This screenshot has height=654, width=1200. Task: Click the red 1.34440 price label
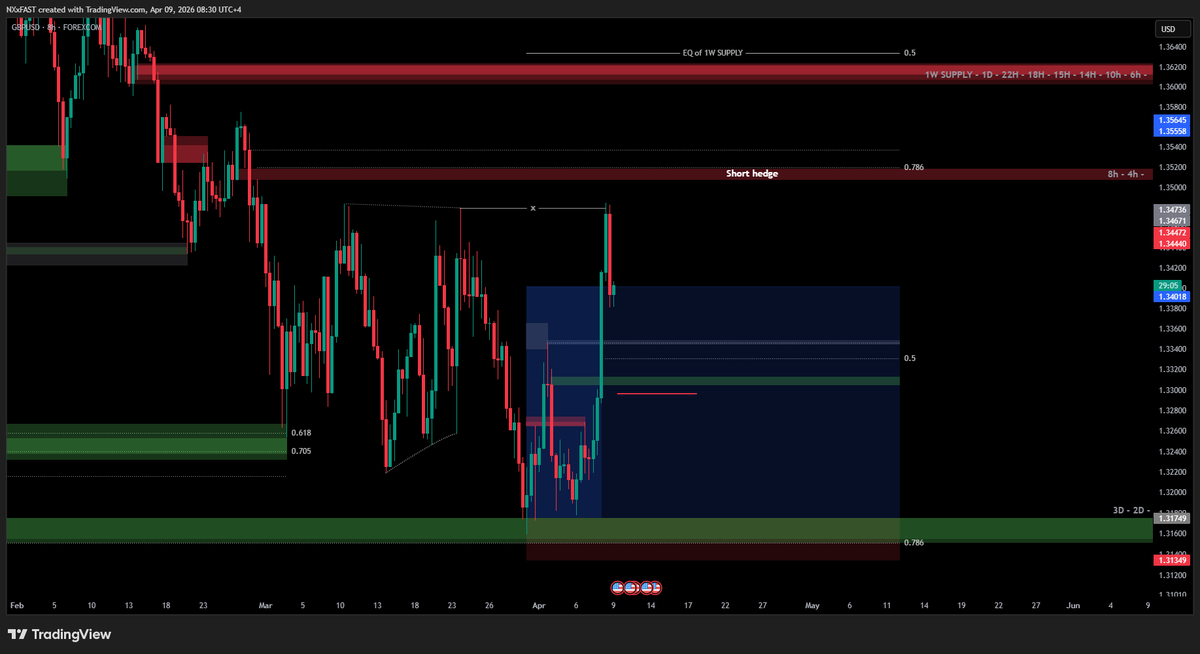pos(1171,243)
